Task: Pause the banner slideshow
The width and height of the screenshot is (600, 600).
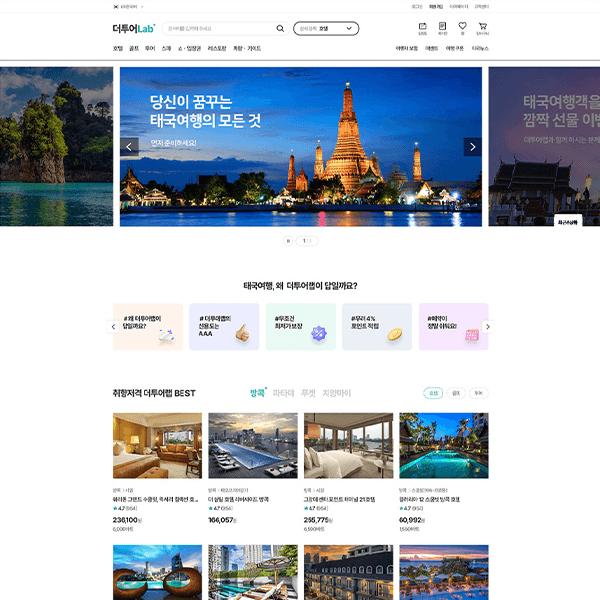Action: (x=288, y=241)
